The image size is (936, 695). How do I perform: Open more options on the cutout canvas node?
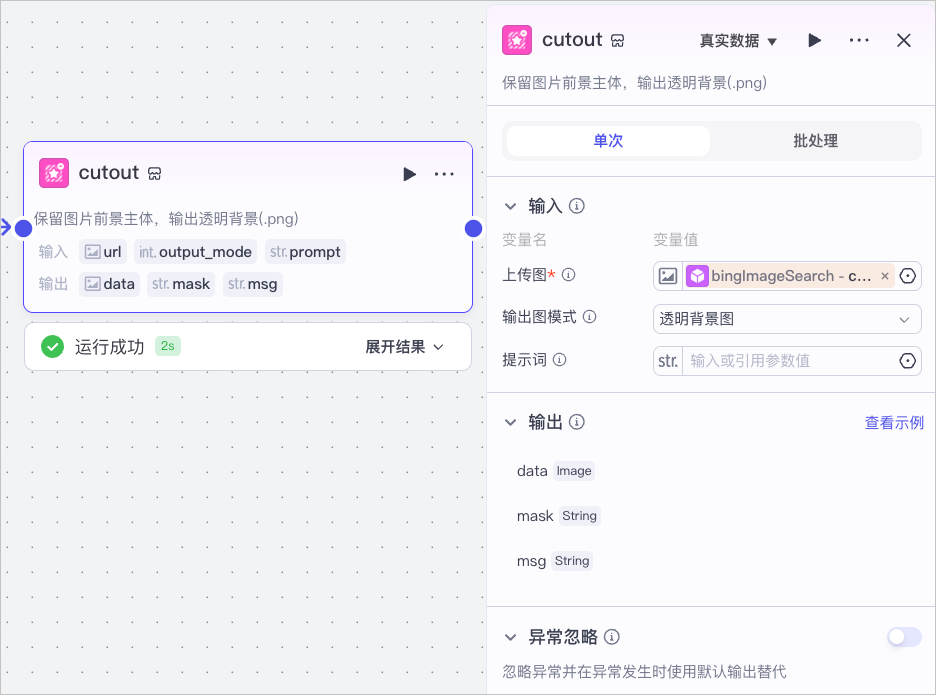444,174
